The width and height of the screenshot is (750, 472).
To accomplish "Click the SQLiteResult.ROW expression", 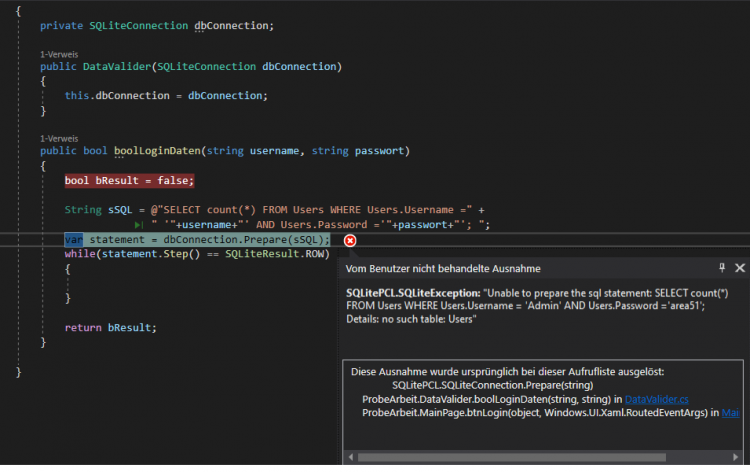I will [277, 254].
